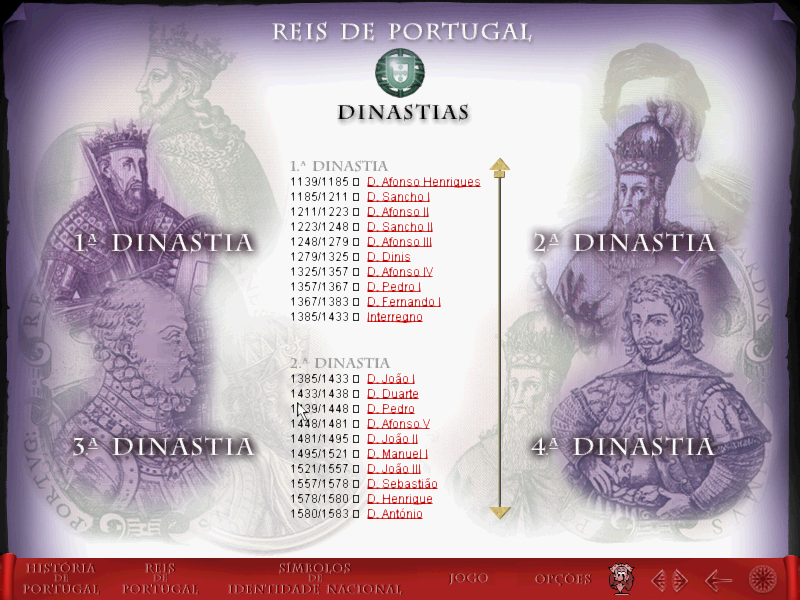
Task: Go to previous page with left triangle arrow
Action: [x=659, y=580]
